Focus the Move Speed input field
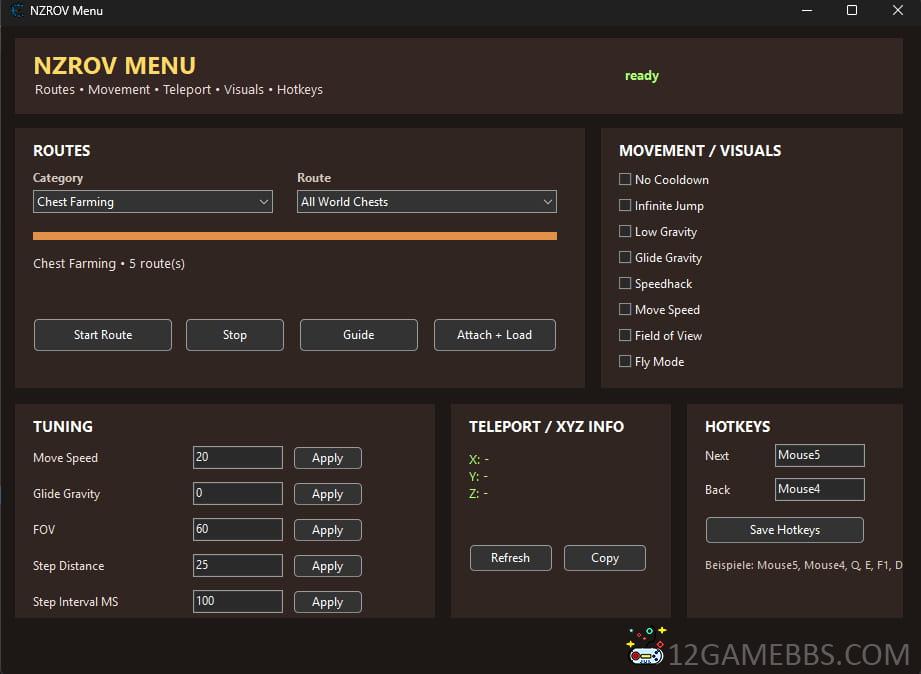921x674 pixels. (238, 457)
